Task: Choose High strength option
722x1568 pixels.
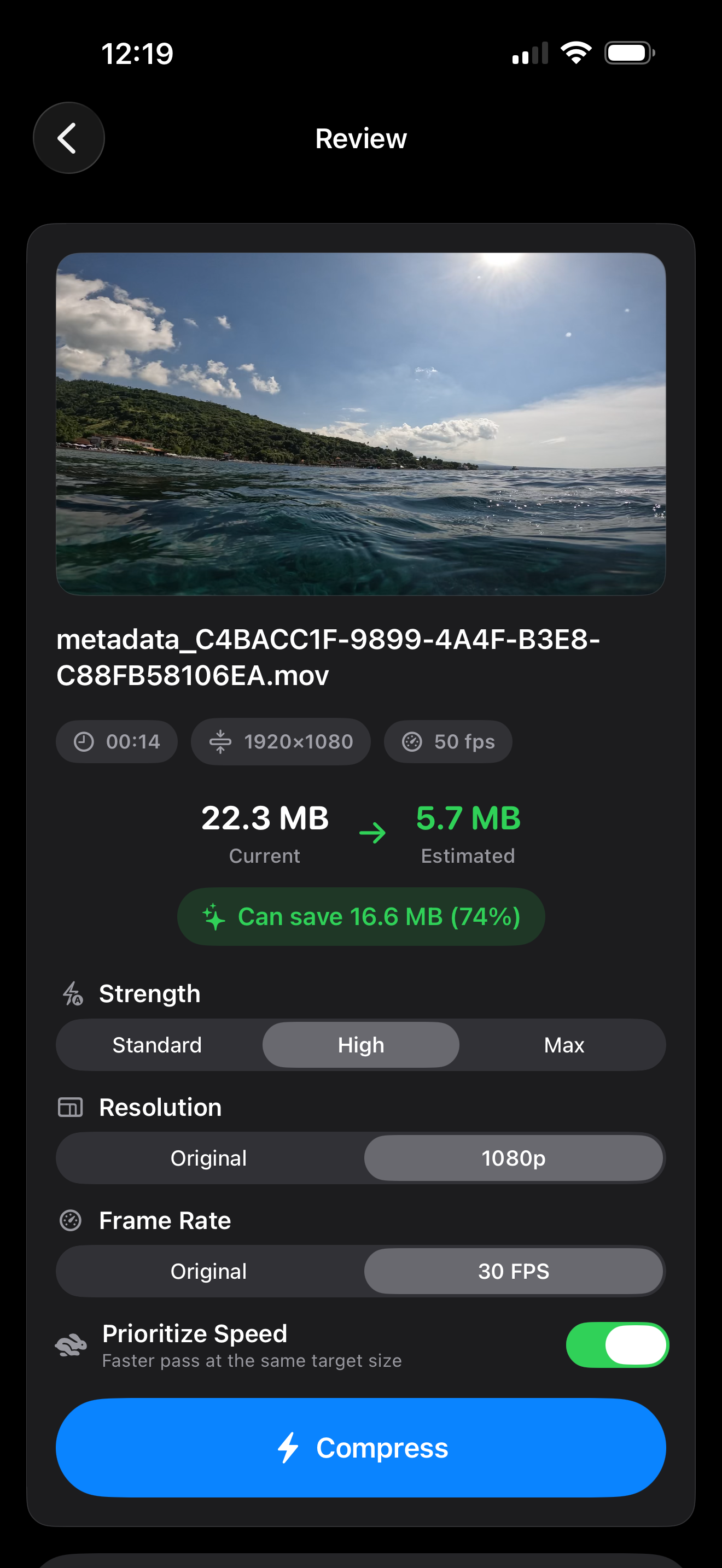Action: [361, 1045]
